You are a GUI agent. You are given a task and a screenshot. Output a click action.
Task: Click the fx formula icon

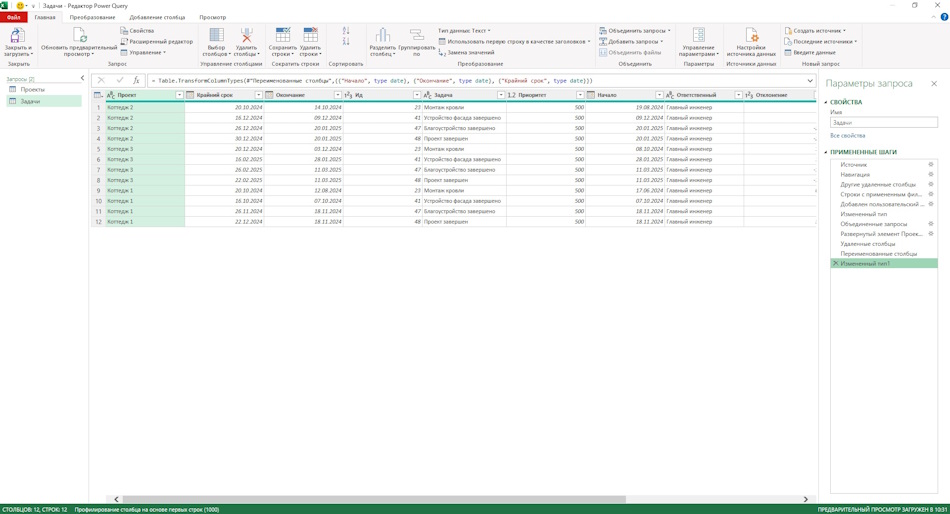click(136, 80)
